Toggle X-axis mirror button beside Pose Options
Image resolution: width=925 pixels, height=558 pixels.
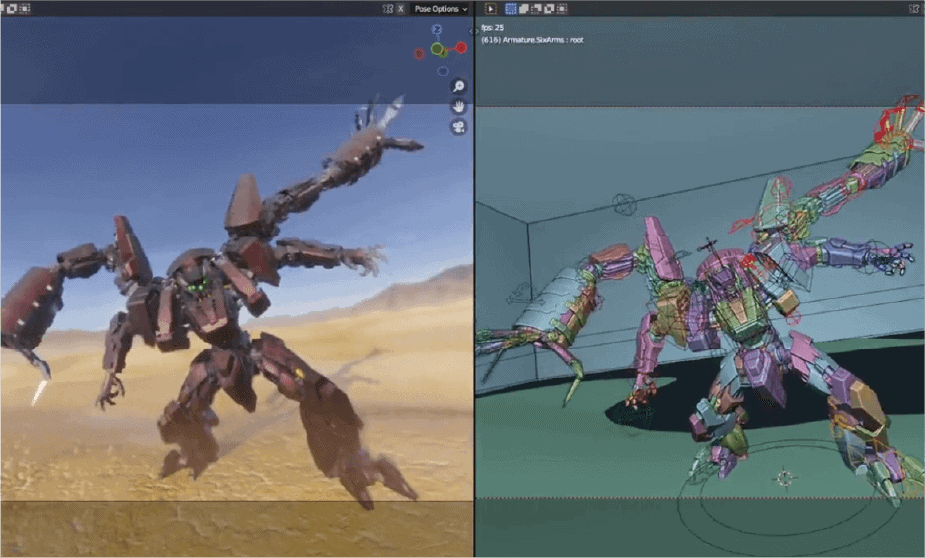click(x=401, y=9)
